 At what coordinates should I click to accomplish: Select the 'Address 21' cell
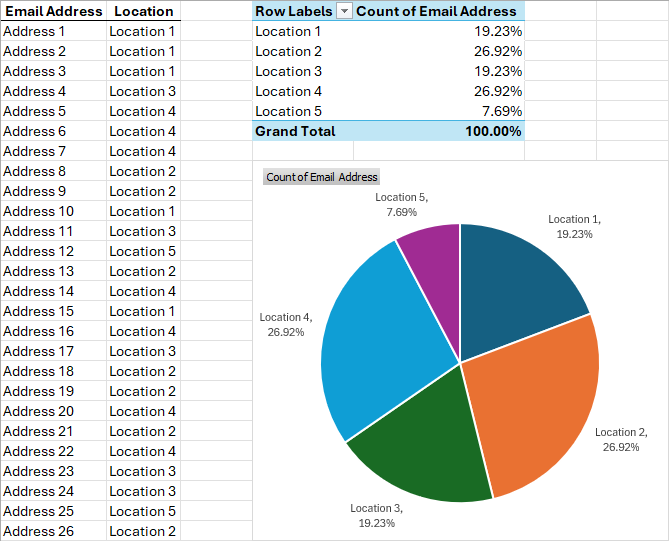click(53, 431)
